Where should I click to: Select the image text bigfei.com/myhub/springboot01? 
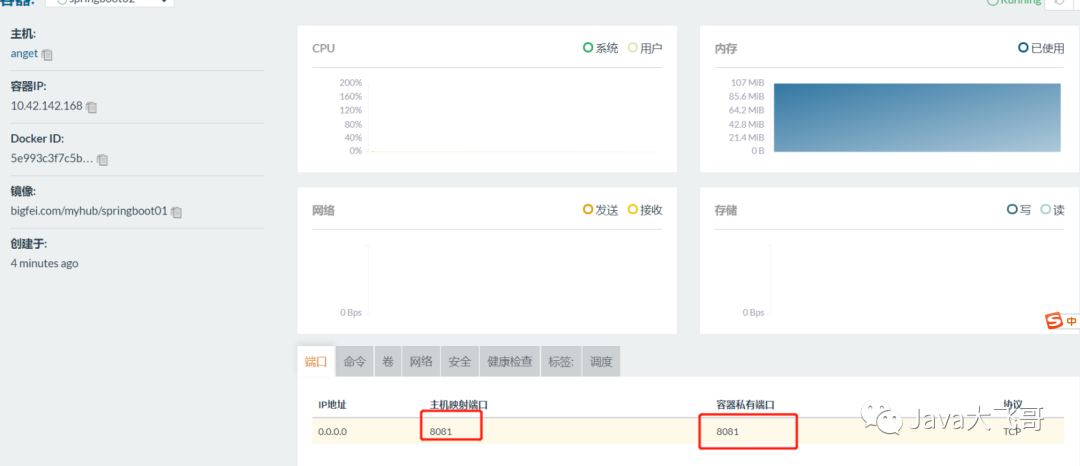(89, 211)
